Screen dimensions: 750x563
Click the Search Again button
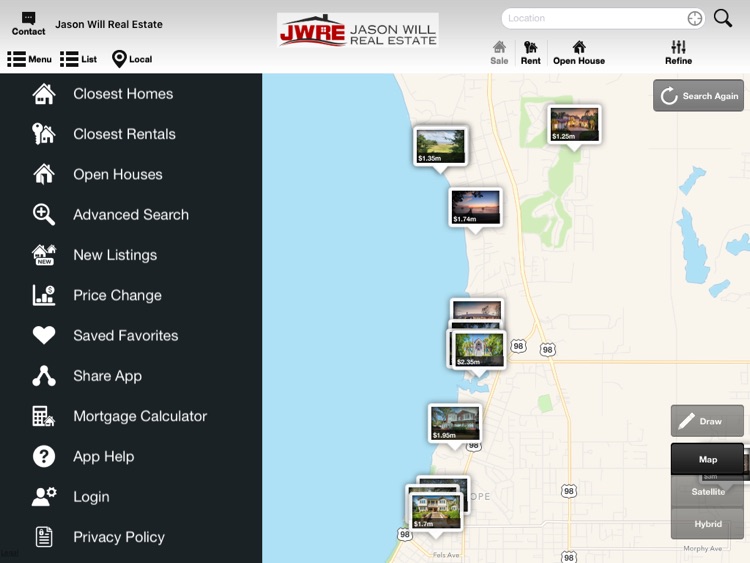tap(698, 96)
